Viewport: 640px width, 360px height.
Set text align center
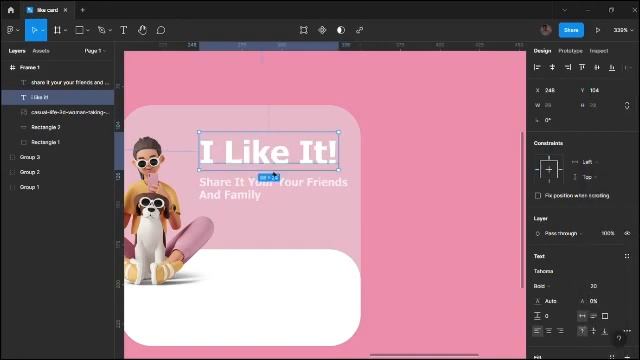[549, 331]
